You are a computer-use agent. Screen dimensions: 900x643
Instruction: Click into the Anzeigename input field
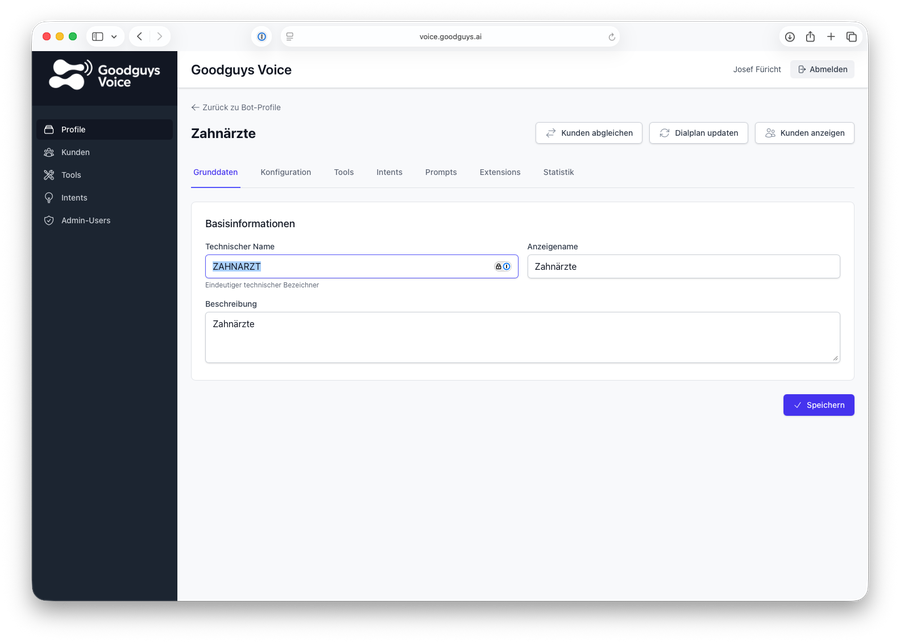[x=683, y=267]
